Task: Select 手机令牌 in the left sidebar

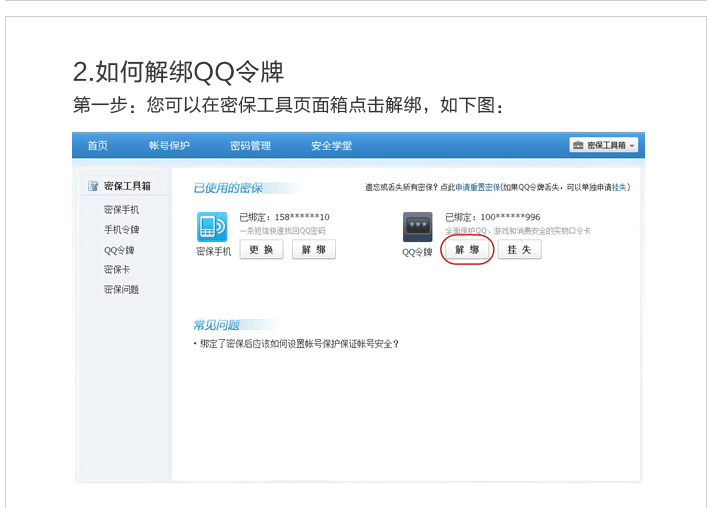Action: [x=121, y=230]
